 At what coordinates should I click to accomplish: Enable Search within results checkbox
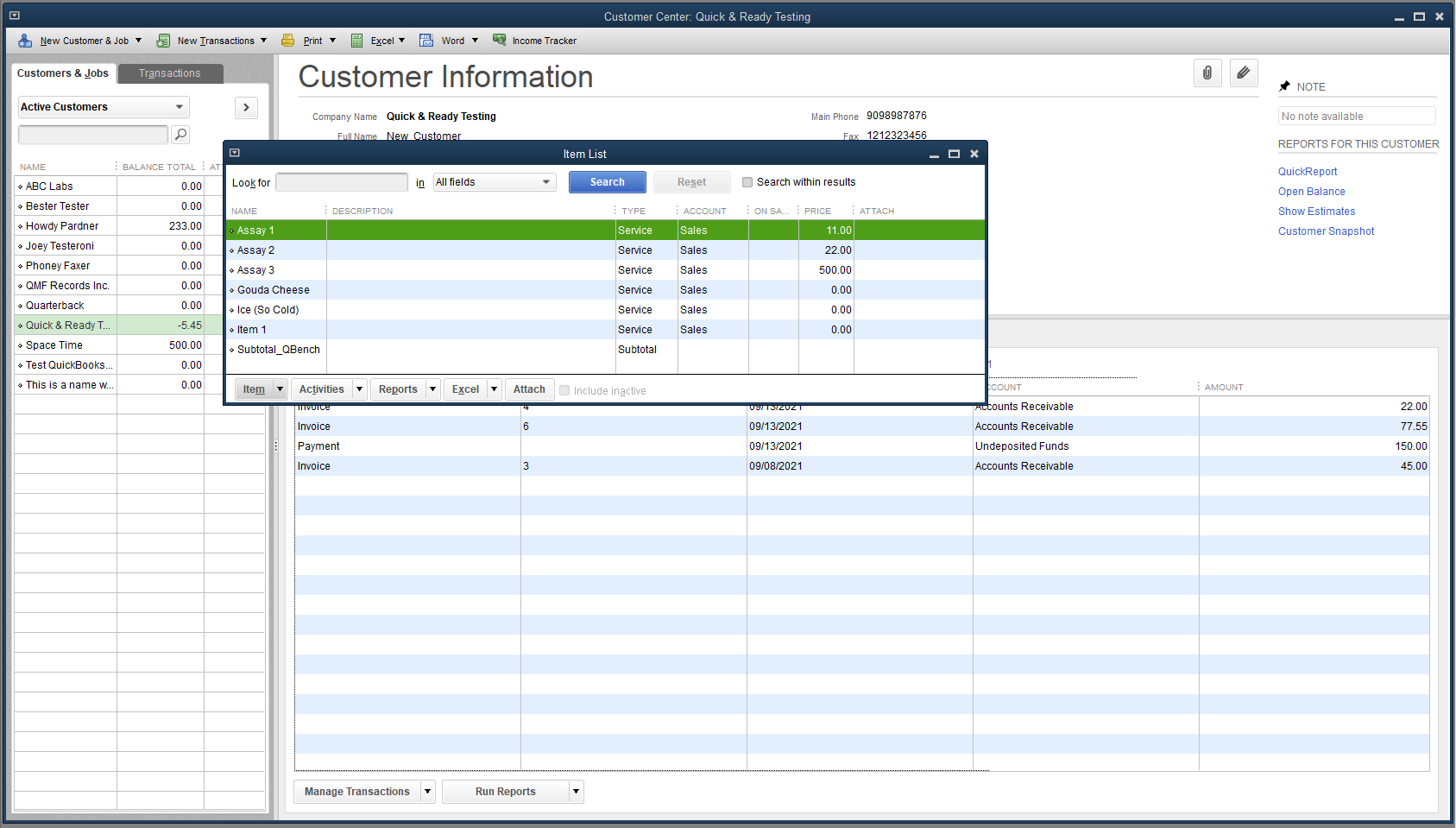[x=747, y=182]
